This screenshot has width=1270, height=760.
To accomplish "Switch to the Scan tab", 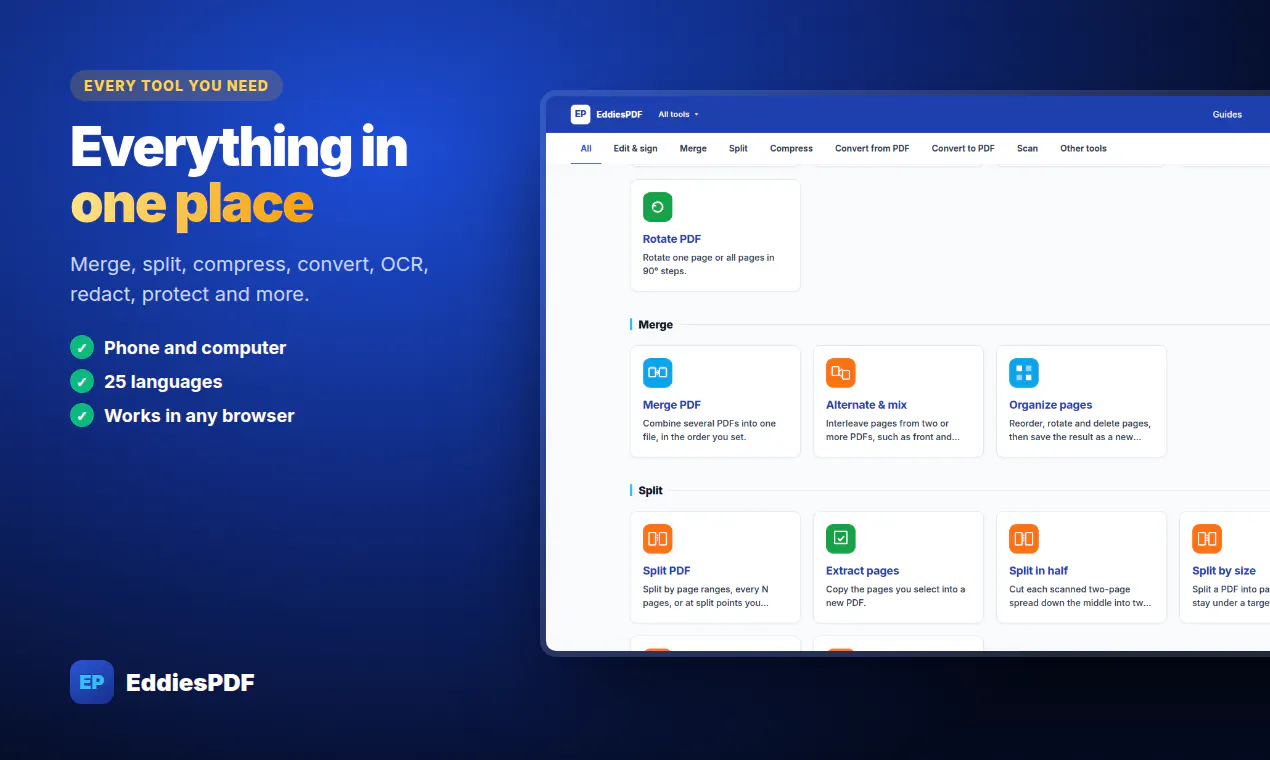I will [x=1027, y=148].
